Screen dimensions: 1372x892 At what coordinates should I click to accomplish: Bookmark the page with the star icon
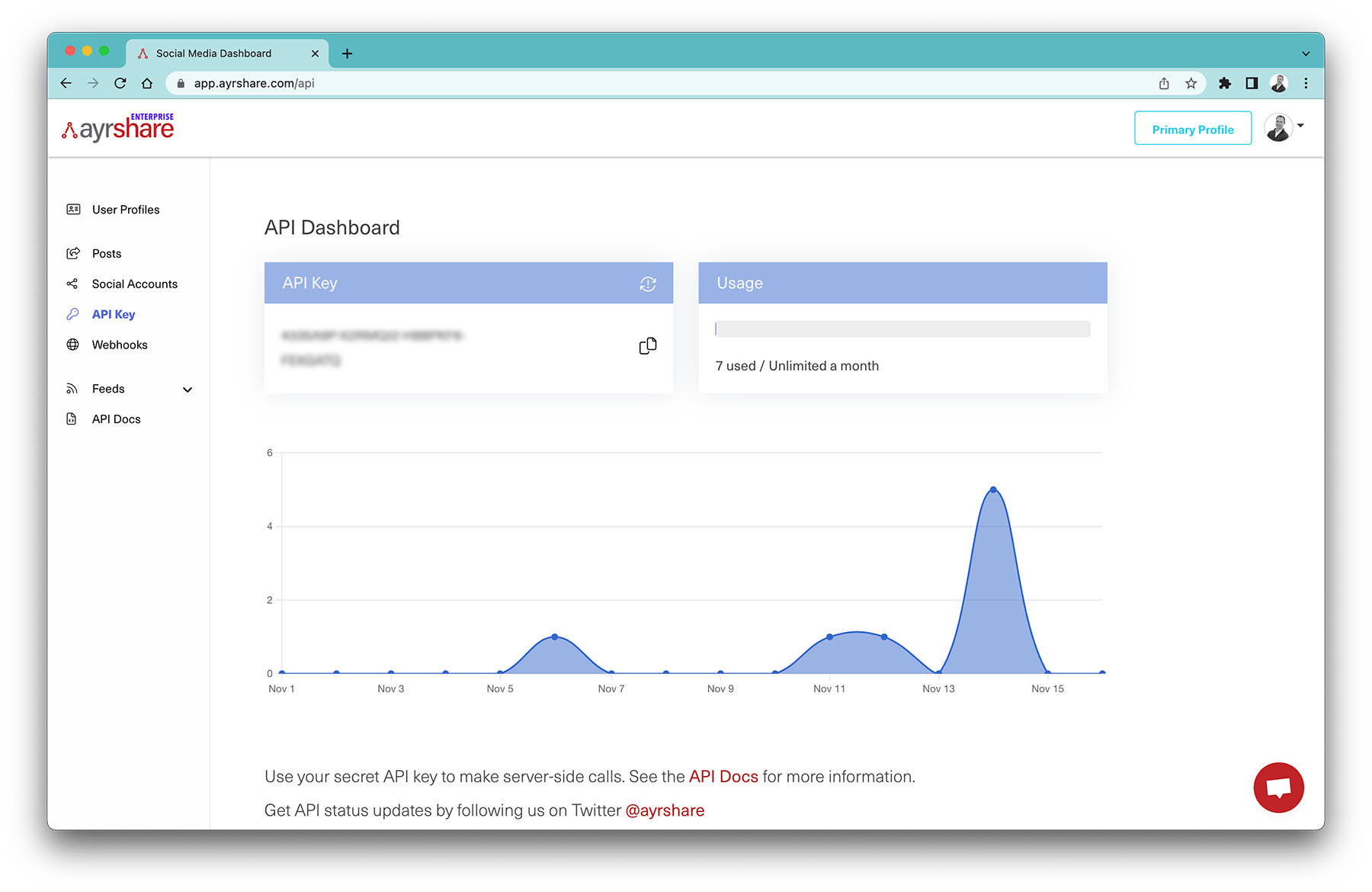pos(1191,83)
